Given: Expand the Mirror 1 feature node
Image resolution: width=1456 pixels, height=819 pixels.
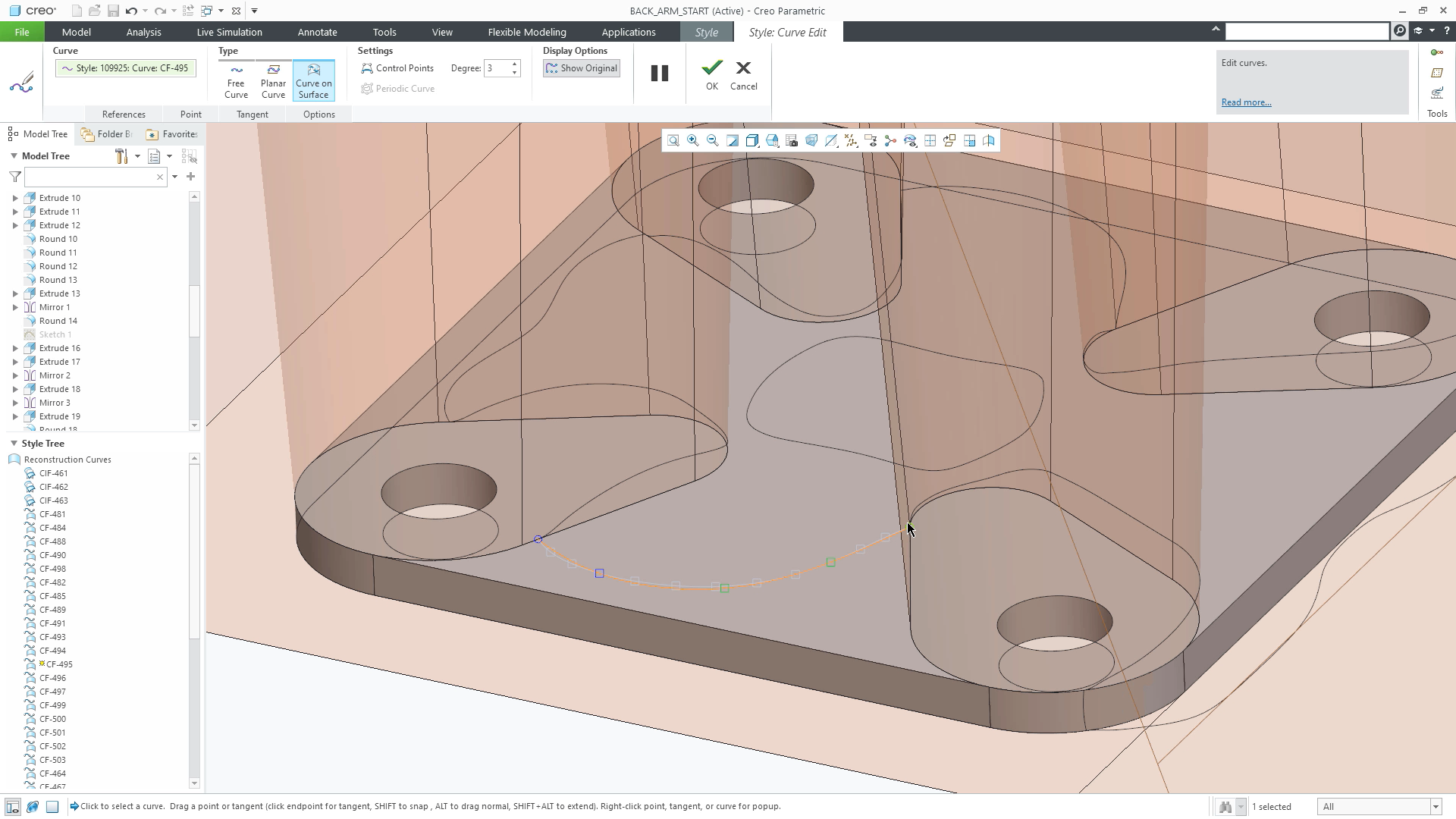Looking at the screenshot, I should click(15, 307).
